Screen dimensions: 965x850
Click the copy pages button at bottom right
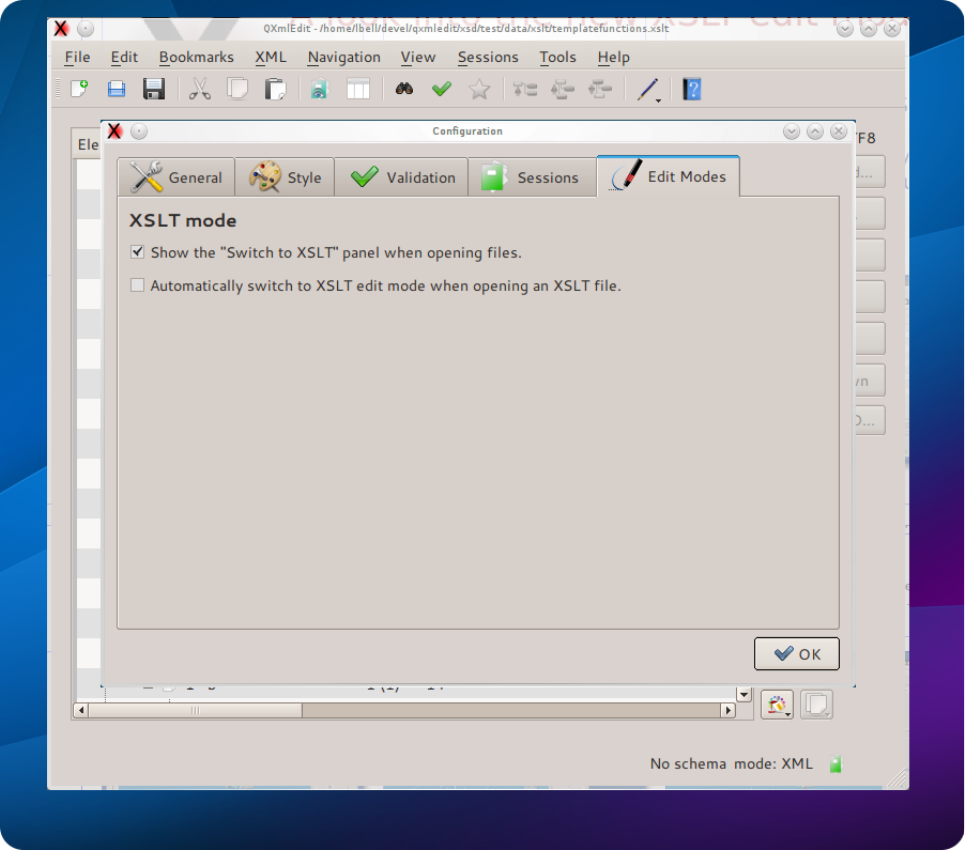(x=817, y=704)
